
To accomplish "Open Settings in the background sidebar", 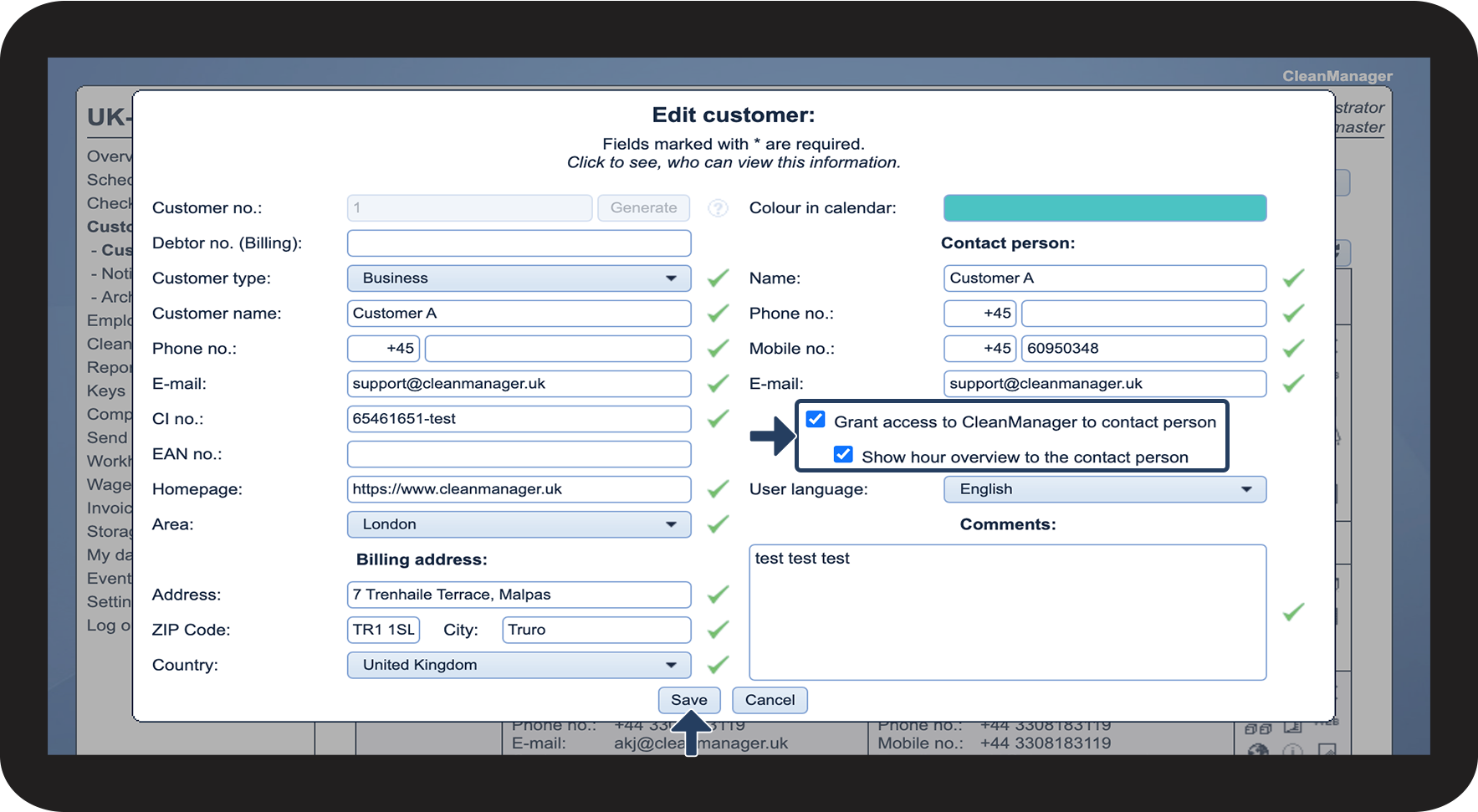I will 110,601.
